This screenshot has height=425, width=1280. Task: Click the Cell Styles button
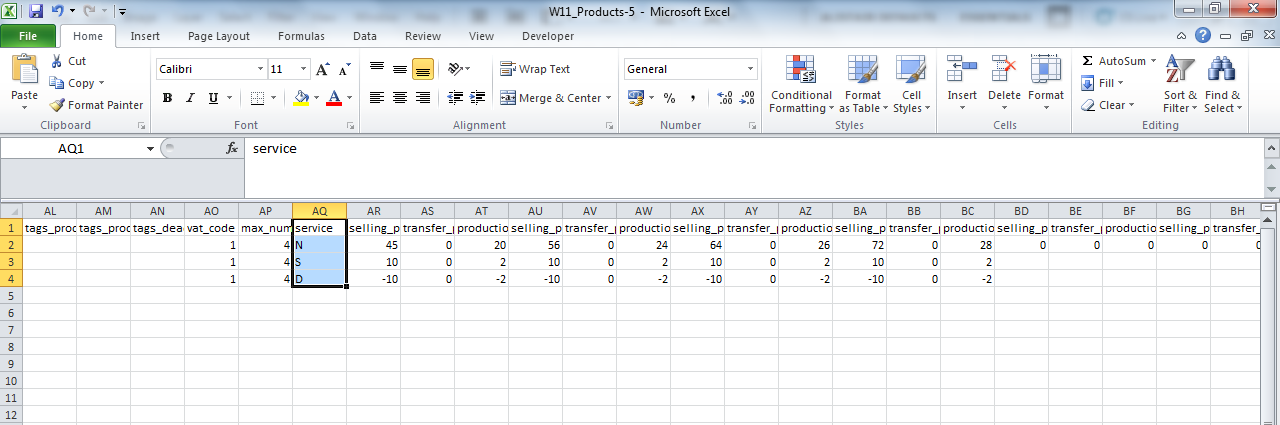click(x=910, y=85)
